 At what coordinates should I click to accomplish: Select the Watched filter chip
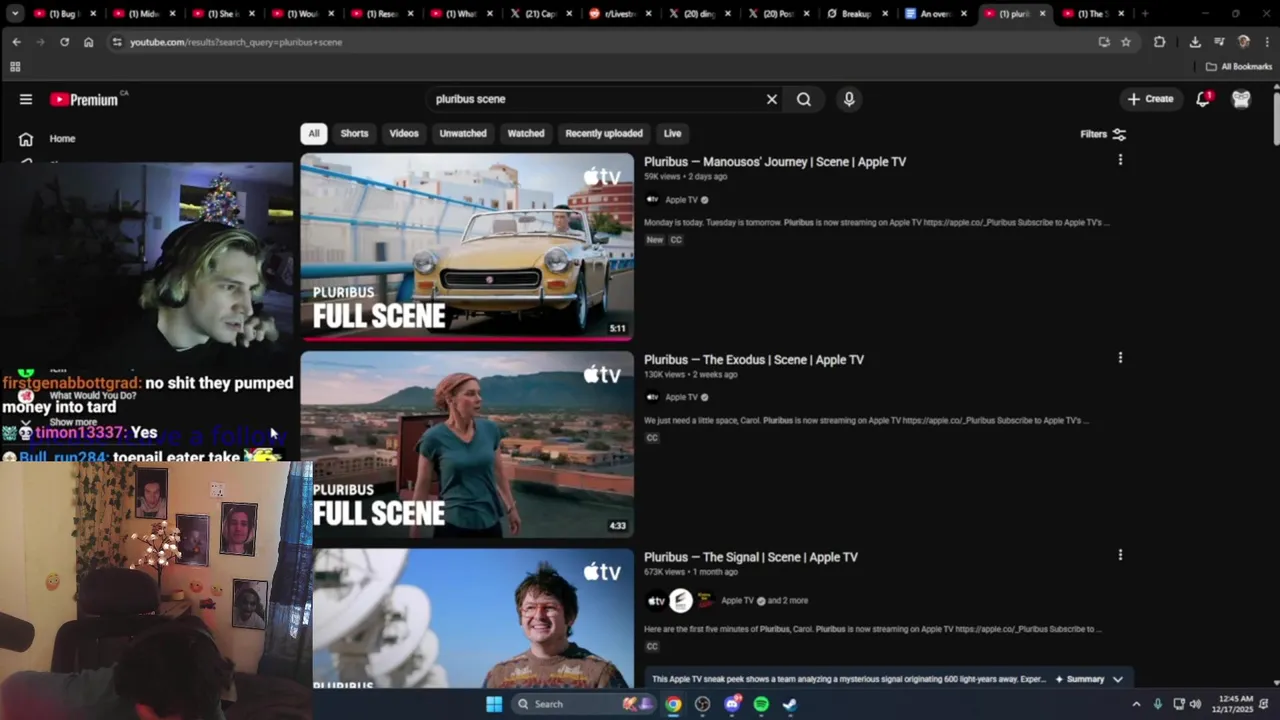coord(526,133)
